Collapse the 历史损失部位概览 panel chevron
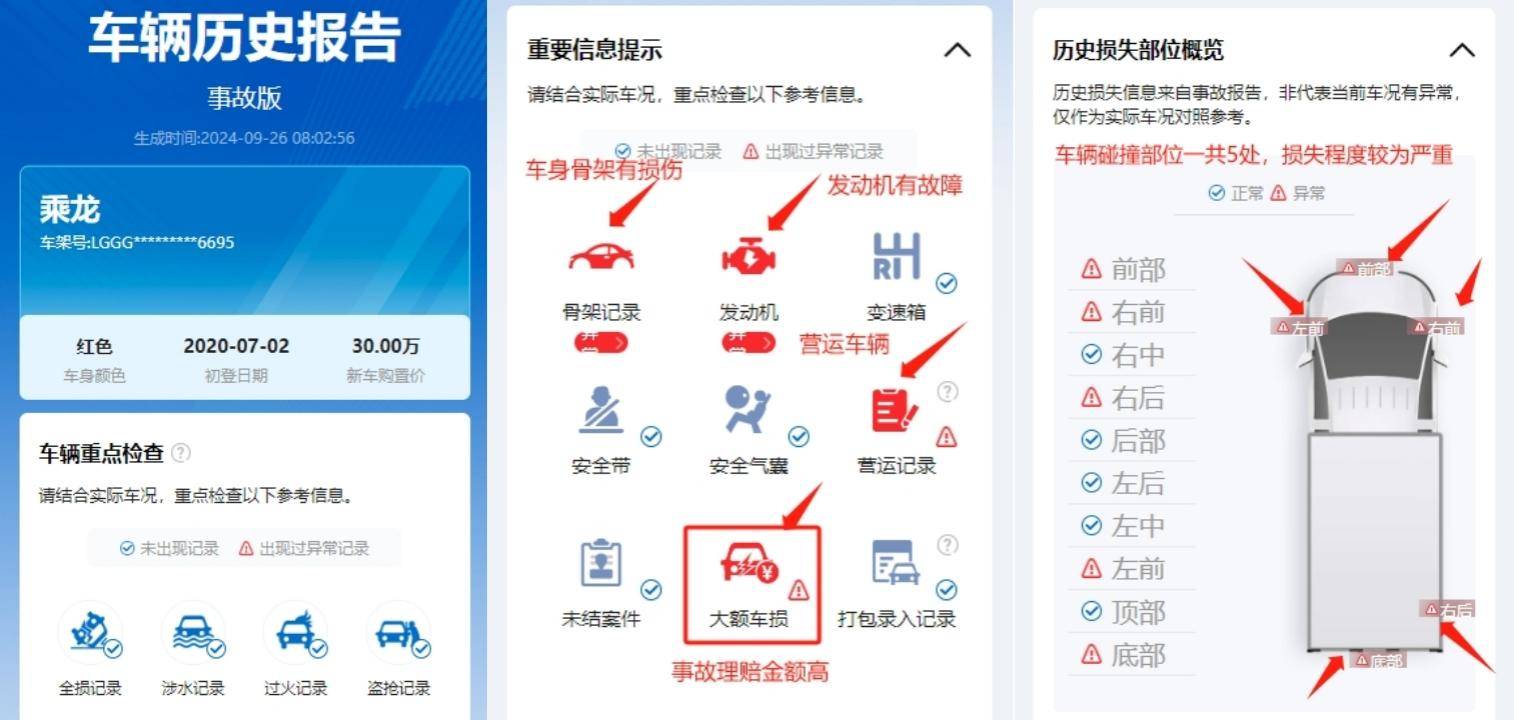 click(x=1462, y=50)
